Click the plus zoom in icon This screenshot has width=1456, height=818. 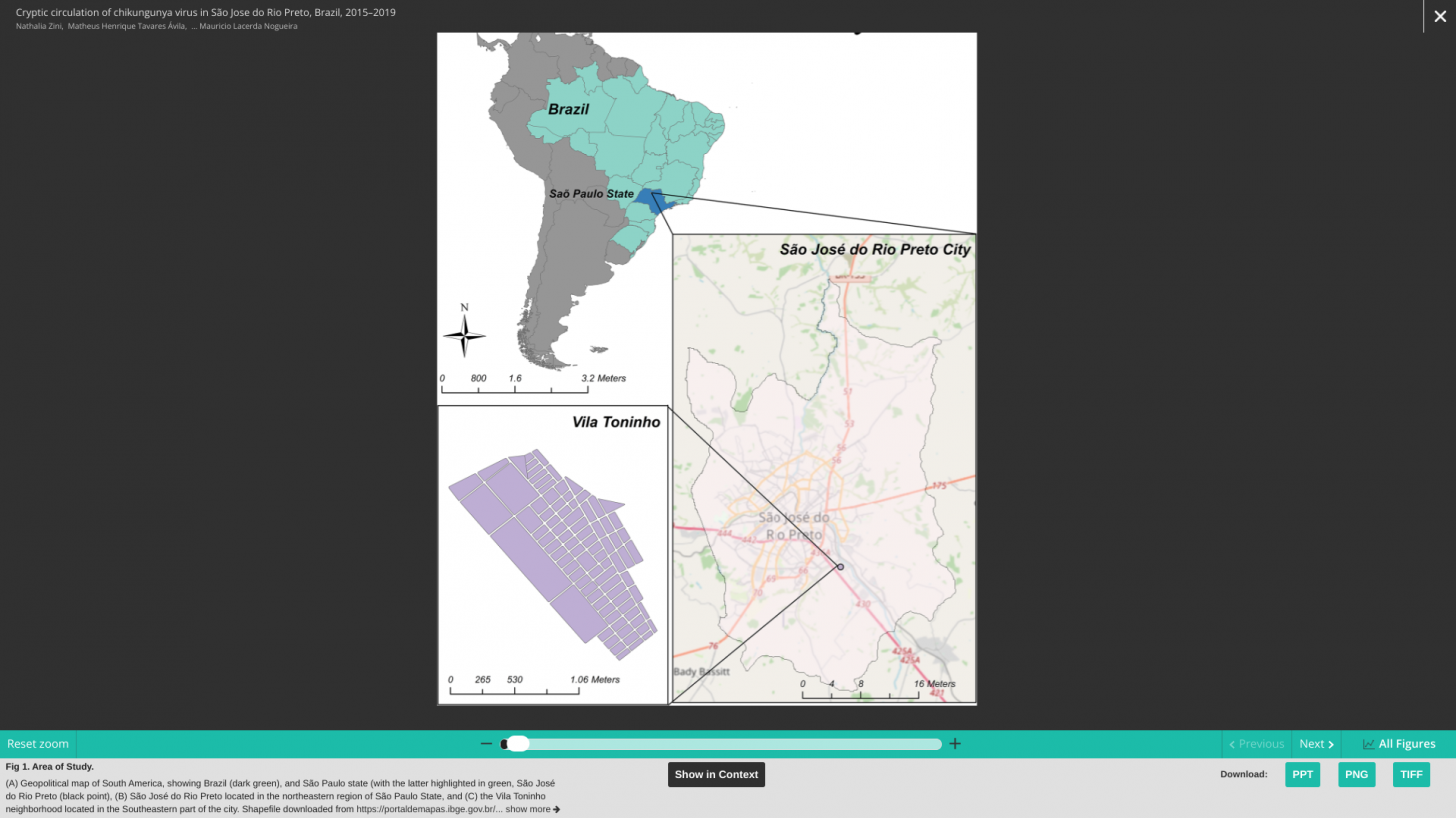click(x=955, y=744)
